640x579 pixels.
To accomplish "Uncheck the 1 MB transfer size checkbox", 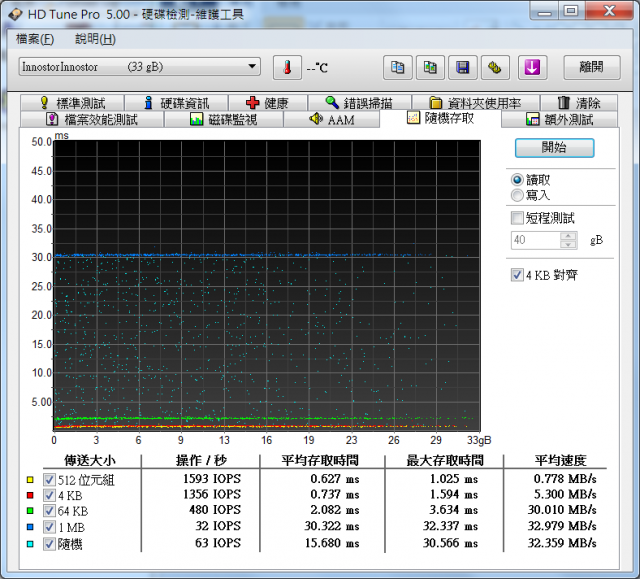I will [x=49, y=527].
